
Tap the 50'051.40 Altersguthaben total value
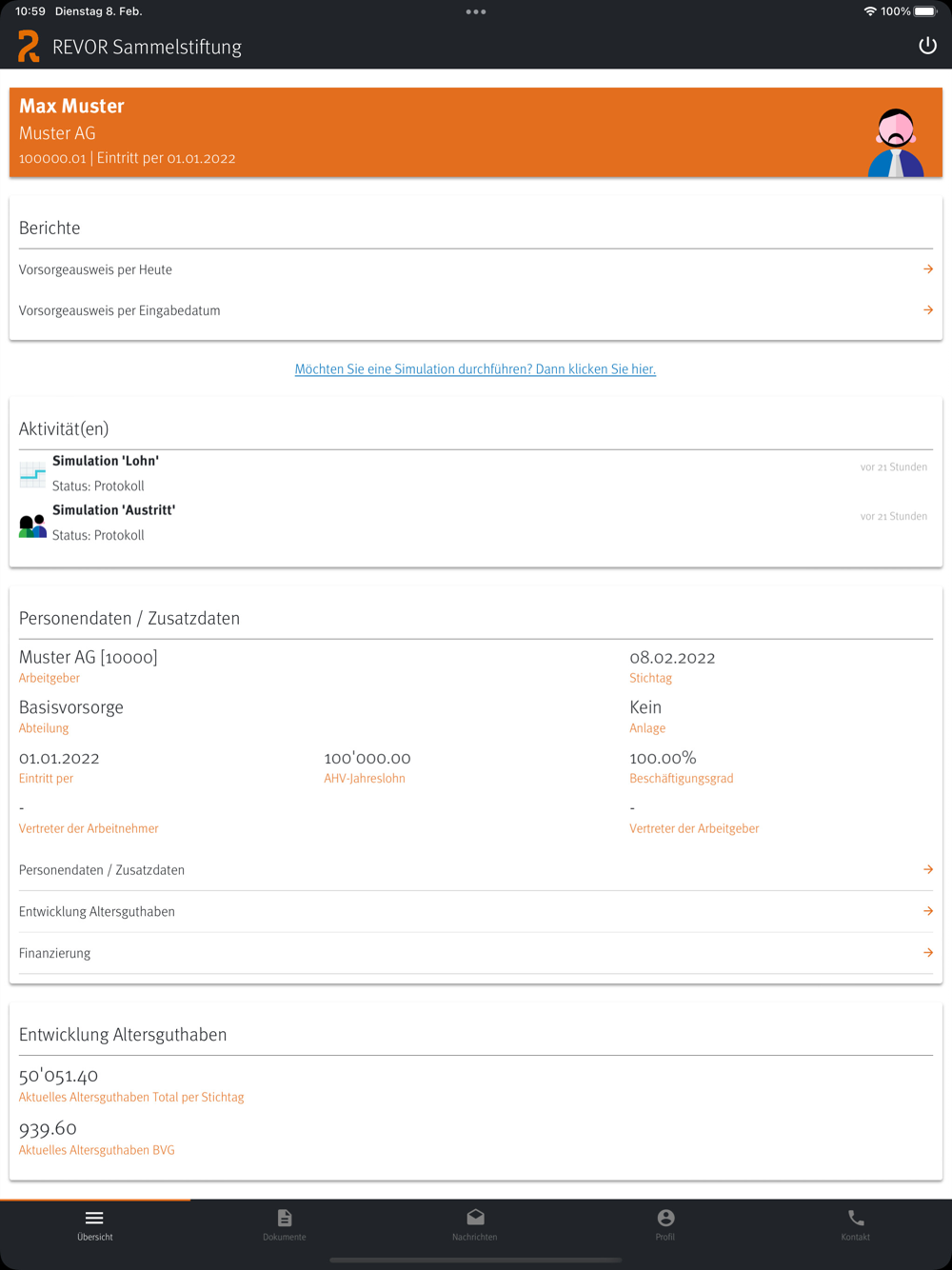click(x=58, y=1076)
